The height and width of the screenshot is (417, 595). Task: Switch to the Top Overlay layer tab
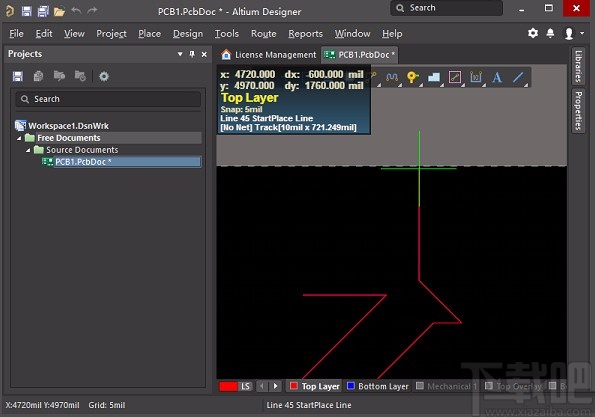(x=513, y=386)
